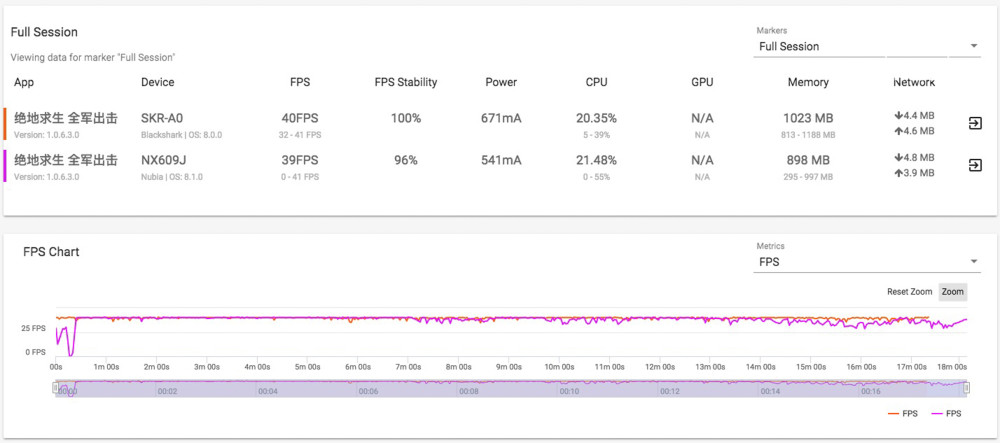The width and height of the screenshot is (1000, 443).
Task: Click the Markers dropdown arrow
Action: 973,46
